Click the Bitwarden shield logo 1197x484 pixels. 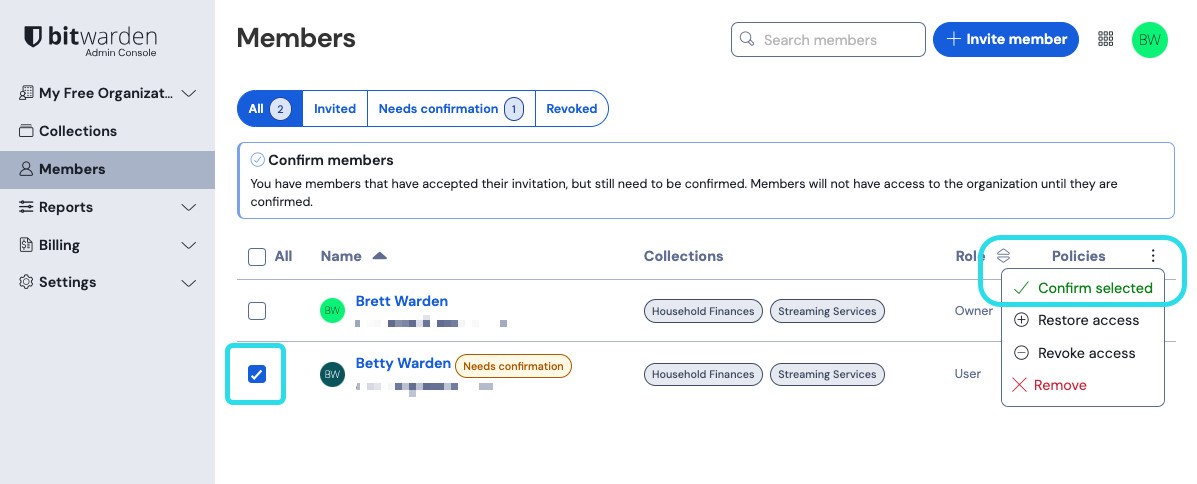coord(33,37)
